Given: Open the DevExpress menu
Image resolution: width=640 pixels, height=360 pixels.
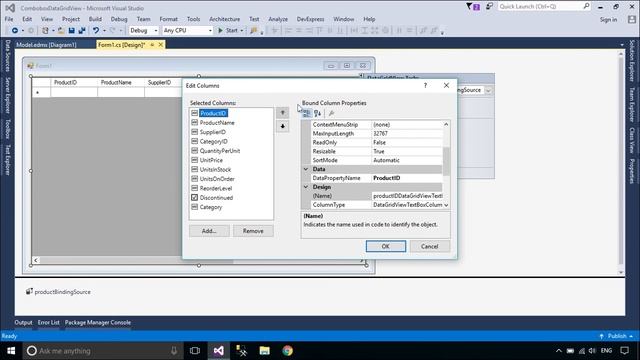Looking at the screenshot, I should 310,19.
